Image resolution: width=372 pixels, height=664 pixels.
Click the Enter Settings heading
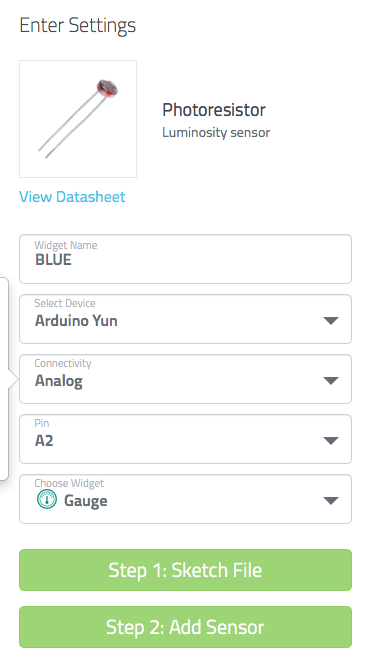click(78, 25)
